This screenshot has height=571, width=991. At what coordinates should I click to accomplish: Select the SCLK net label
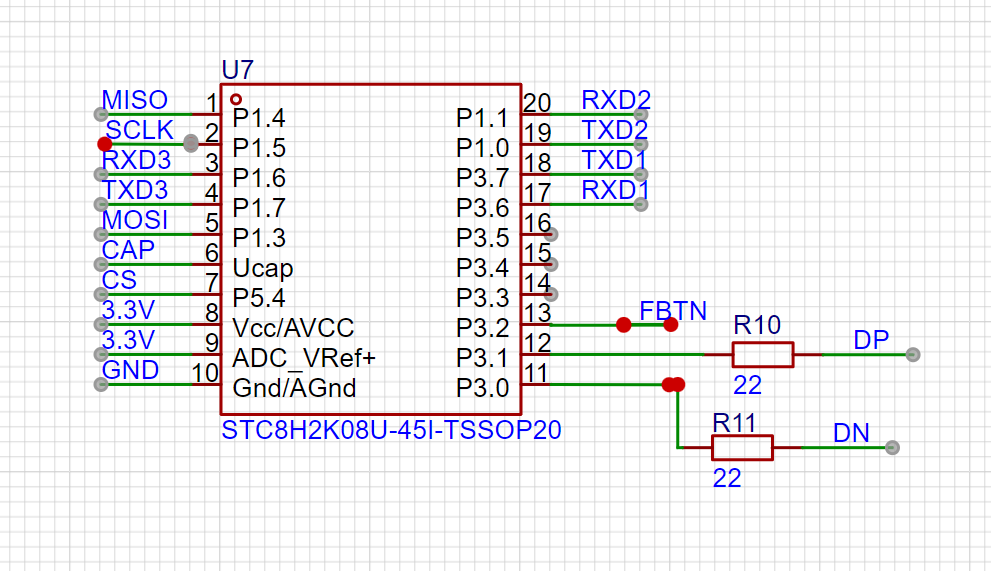(139, 130)
